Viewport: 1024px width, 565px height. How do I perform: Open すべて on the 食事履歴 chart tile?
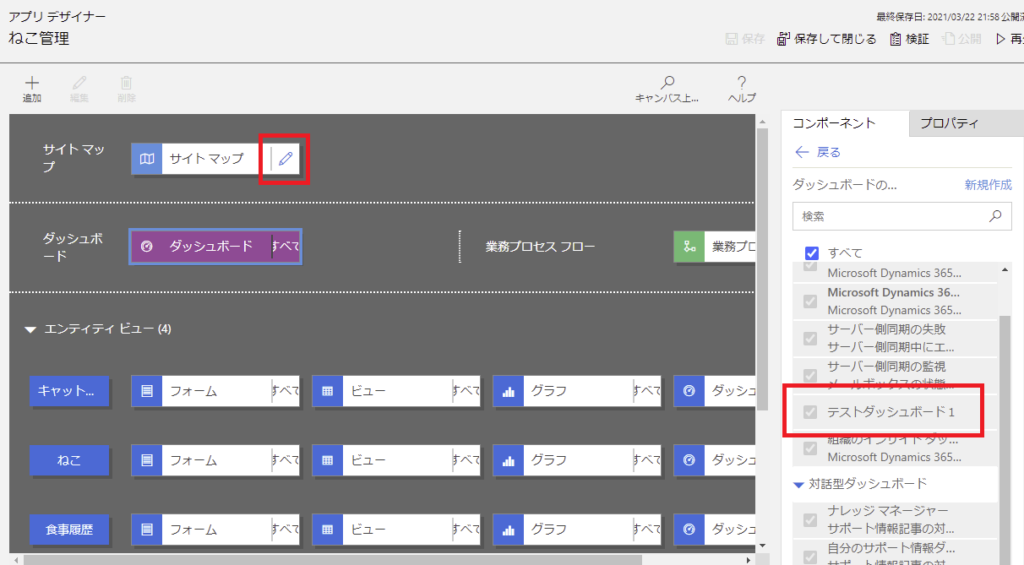click(647, 530)
